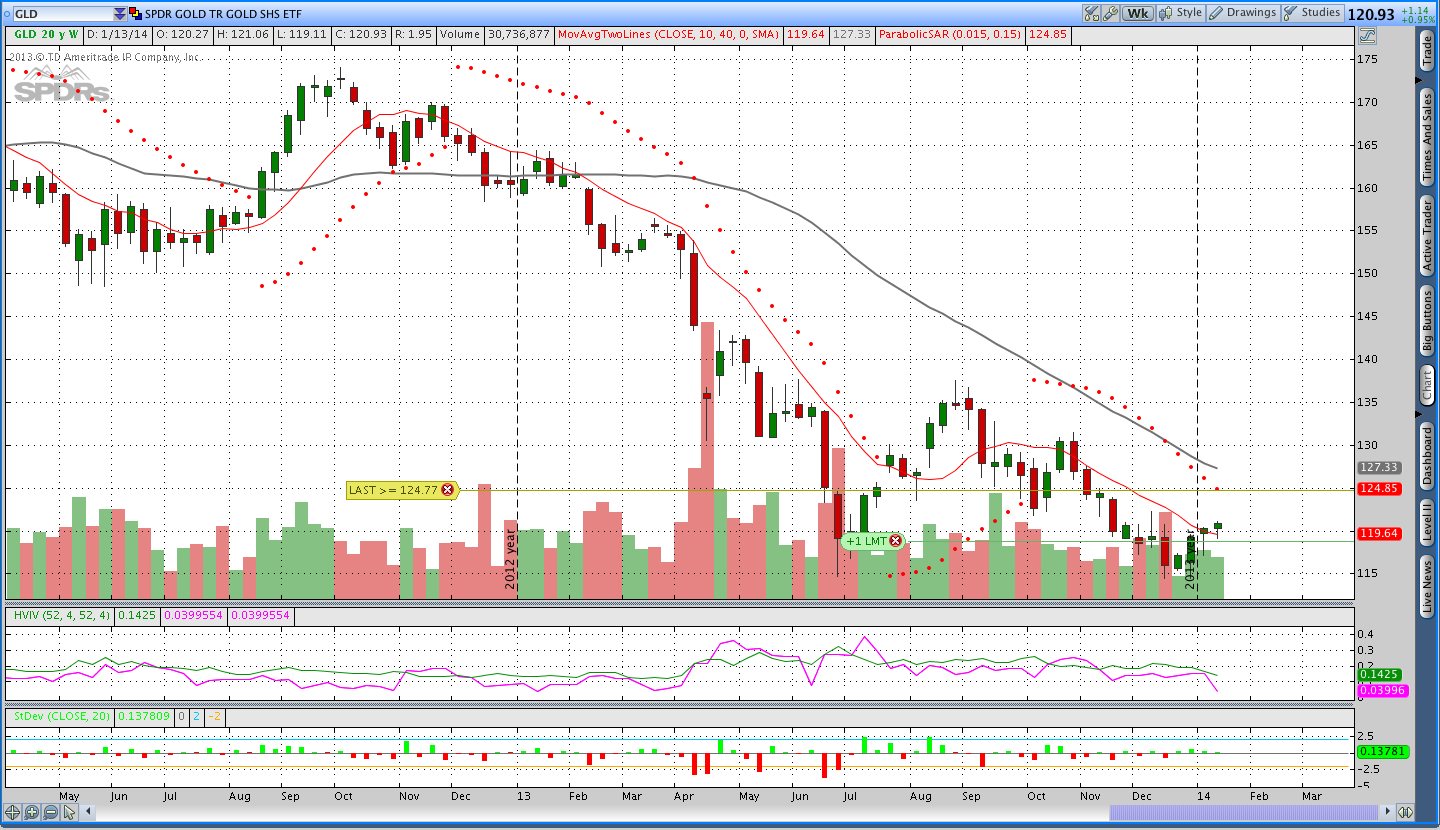The height and width of the screenshot is (830, 1440).
Task: Click the zoom out magnifier icon
Action: click(50, 812)
